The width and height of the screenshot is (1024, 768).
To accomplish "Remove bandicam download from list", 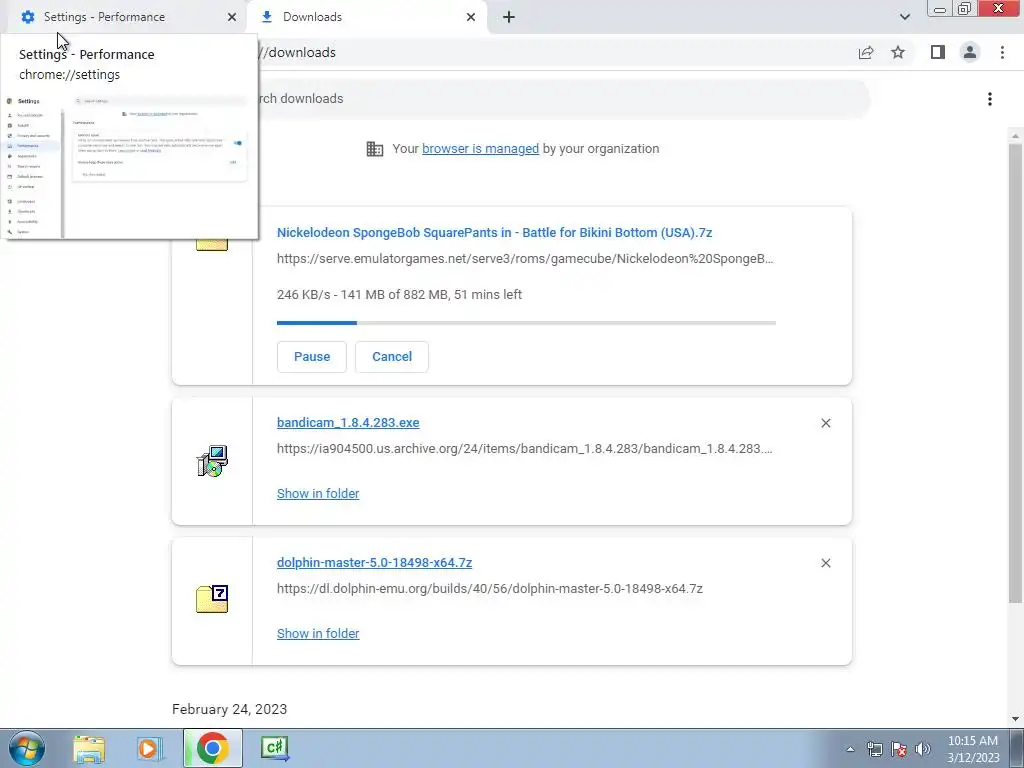I will [x=825, y=423].
